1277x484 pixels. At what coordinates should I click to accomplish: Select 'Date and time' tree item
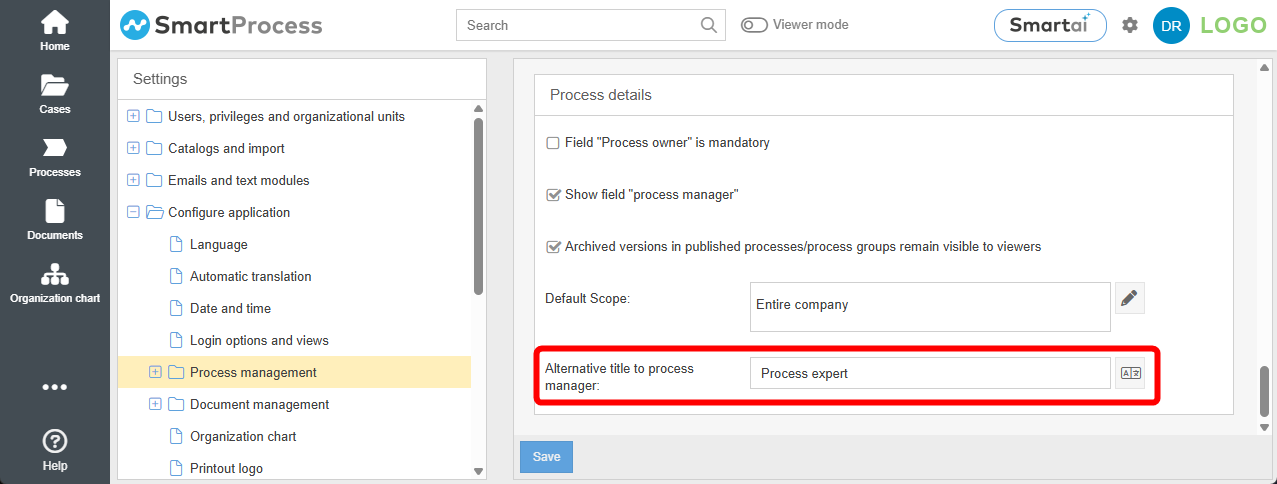click(x=230, y=308)
